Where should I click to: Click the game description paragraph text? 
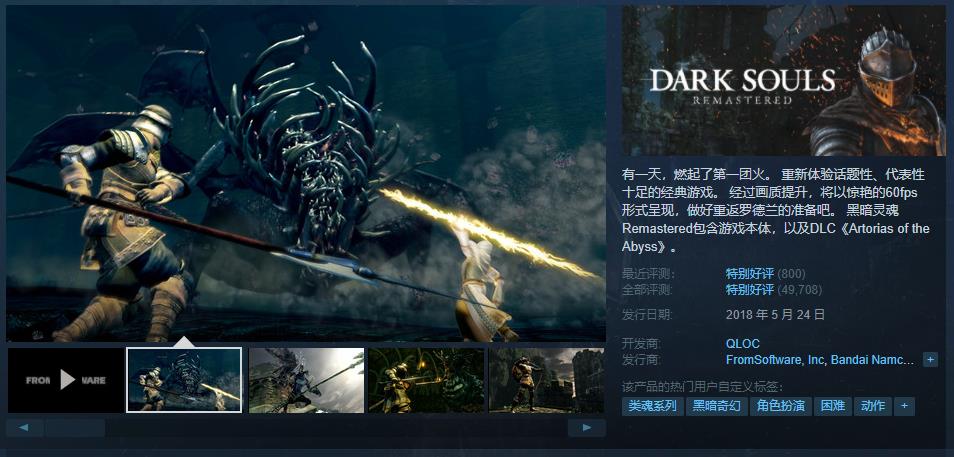tap(776, 211)
